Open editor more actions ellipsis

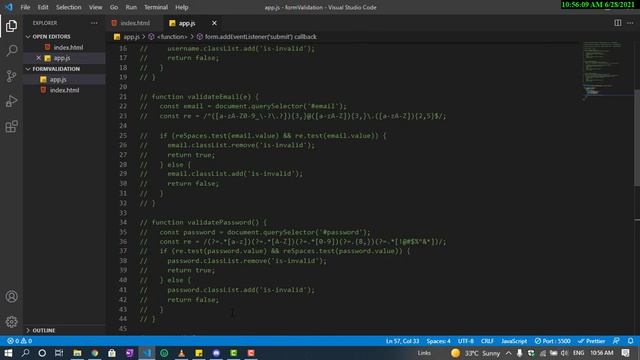[x=630, y=23]
